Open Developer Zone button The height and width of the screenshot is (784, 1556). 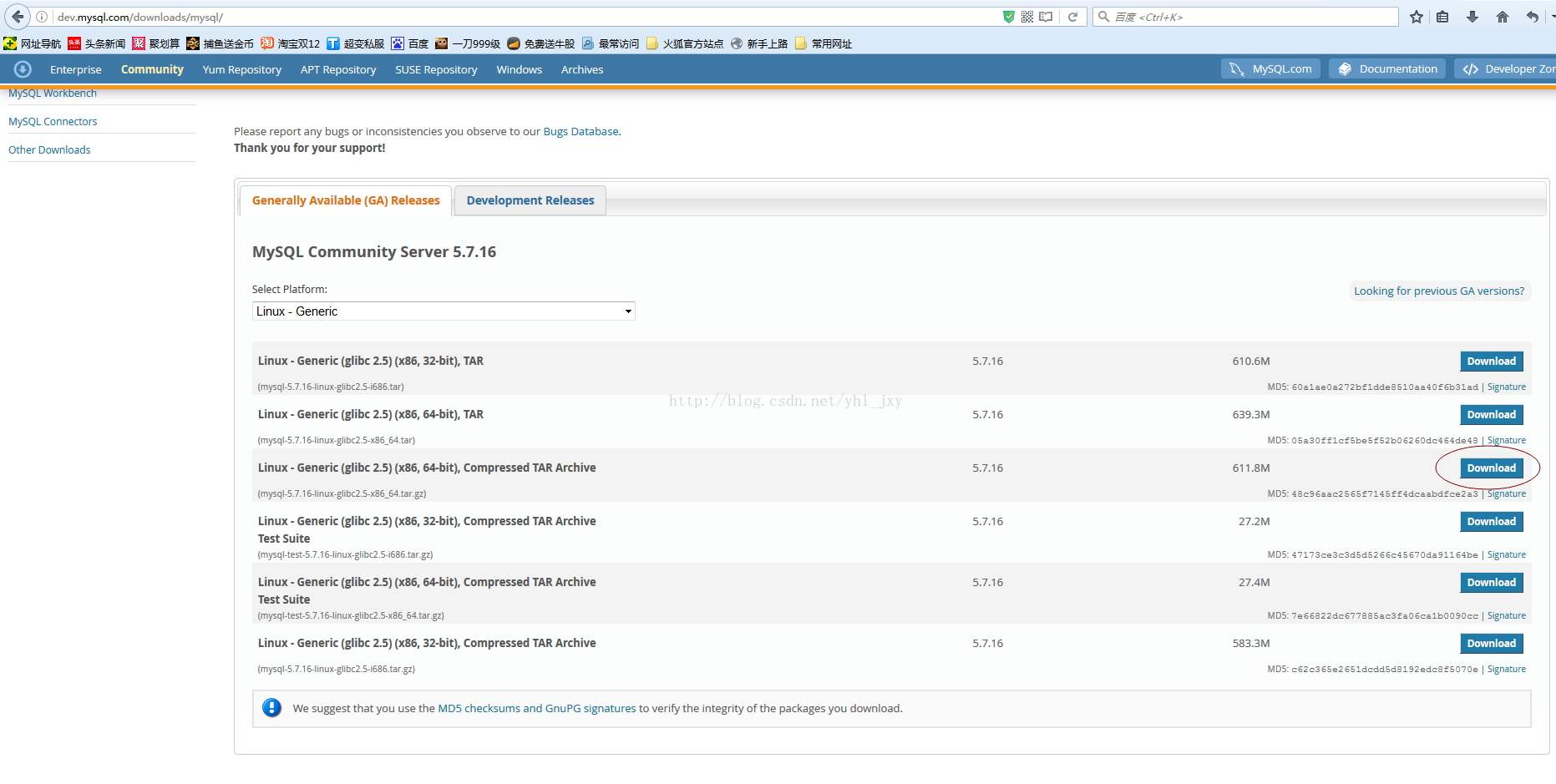tap(1505, 68)
